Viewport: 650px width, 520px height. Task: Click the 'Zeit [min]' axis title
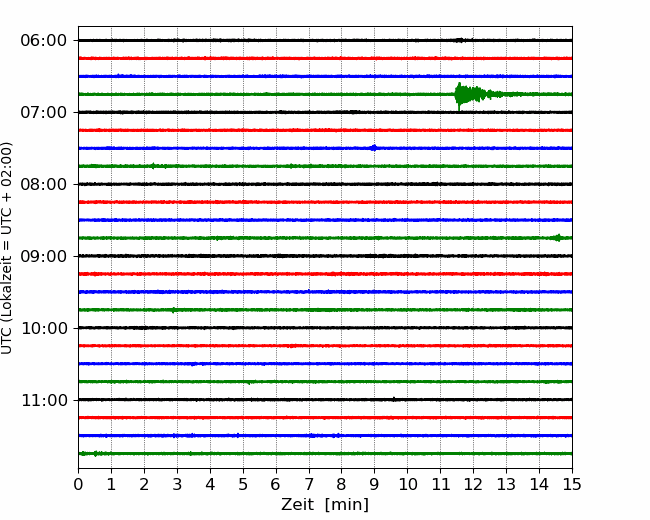tap(325, 505)
